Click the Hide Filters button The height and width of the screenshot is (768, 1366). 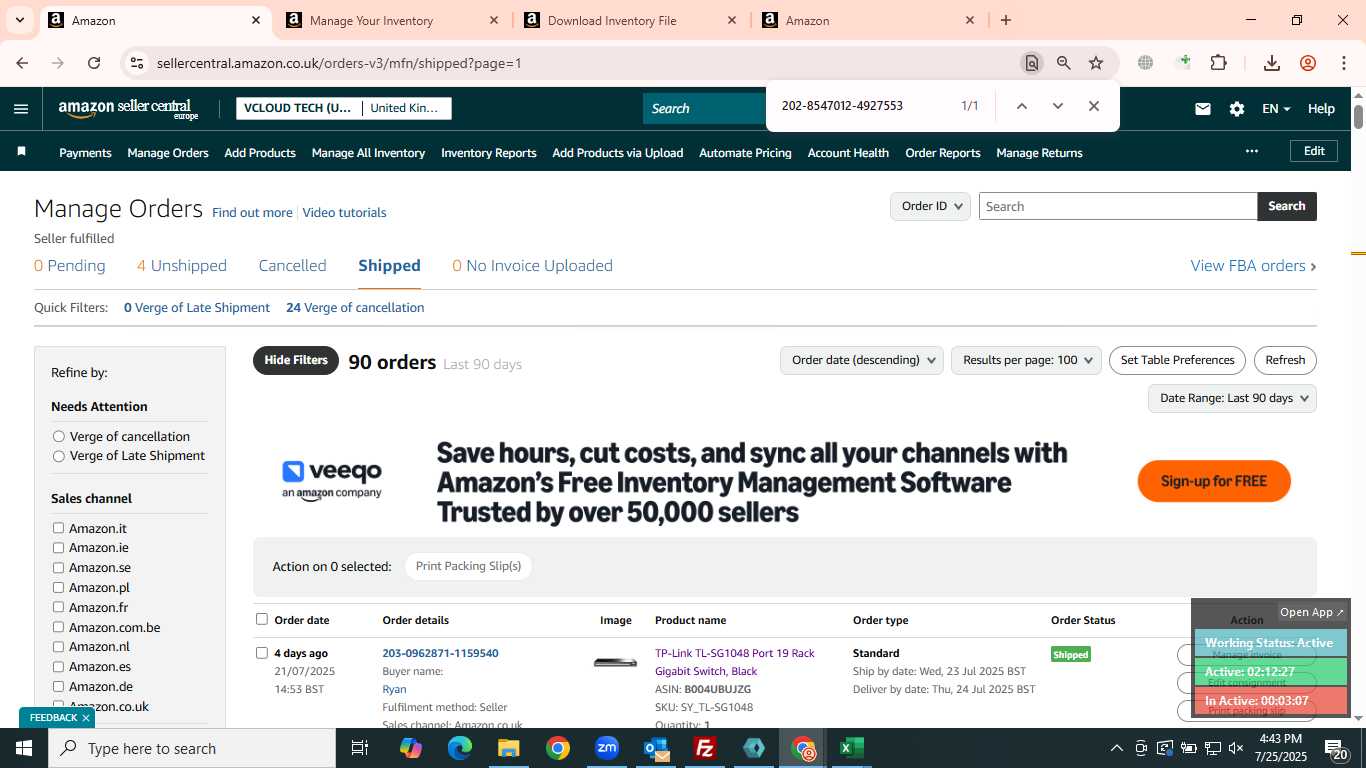pos(296,360)
